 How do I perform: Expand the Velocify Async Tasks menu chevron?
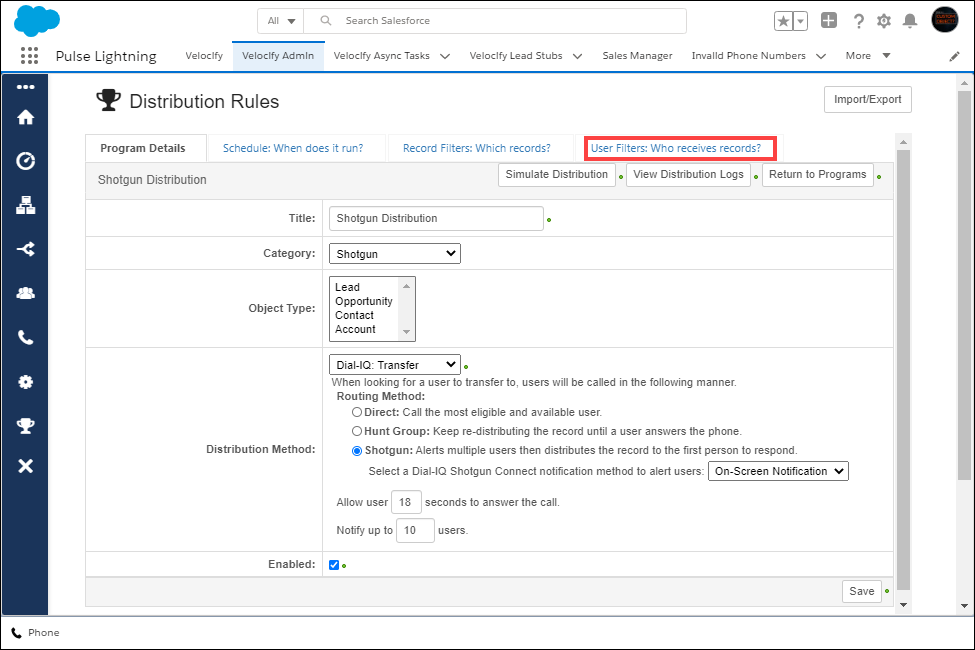click(x=445, y=56)
